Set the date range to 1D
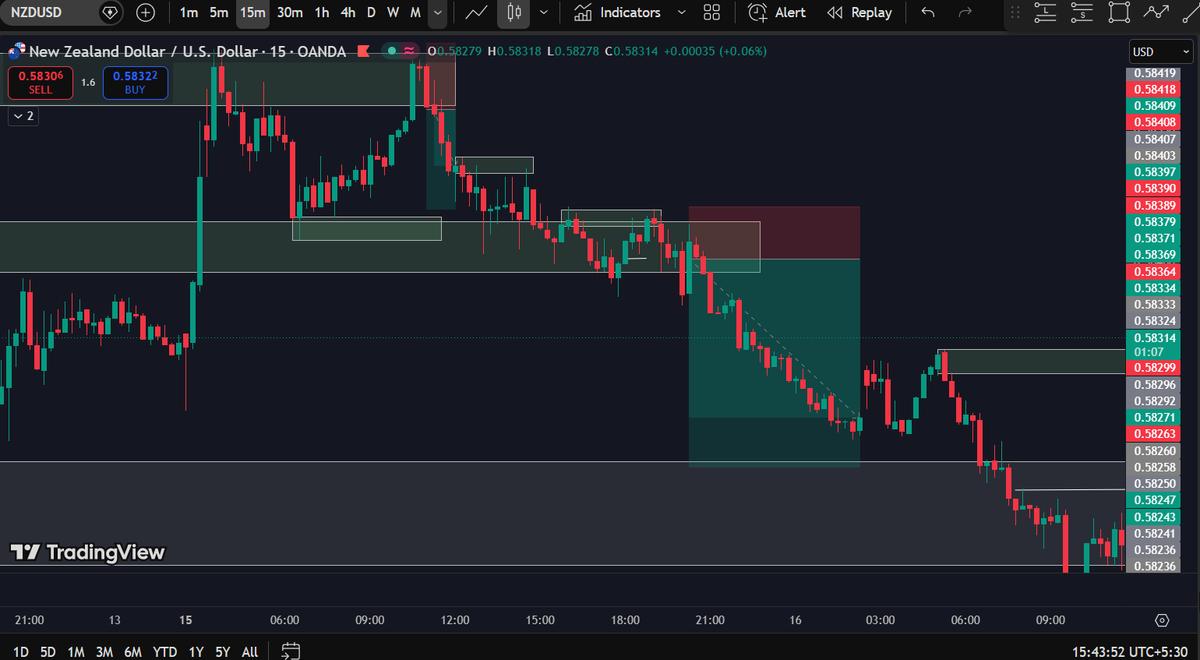This screenshot has height=660, width=1200. click(x=20, y=651)
